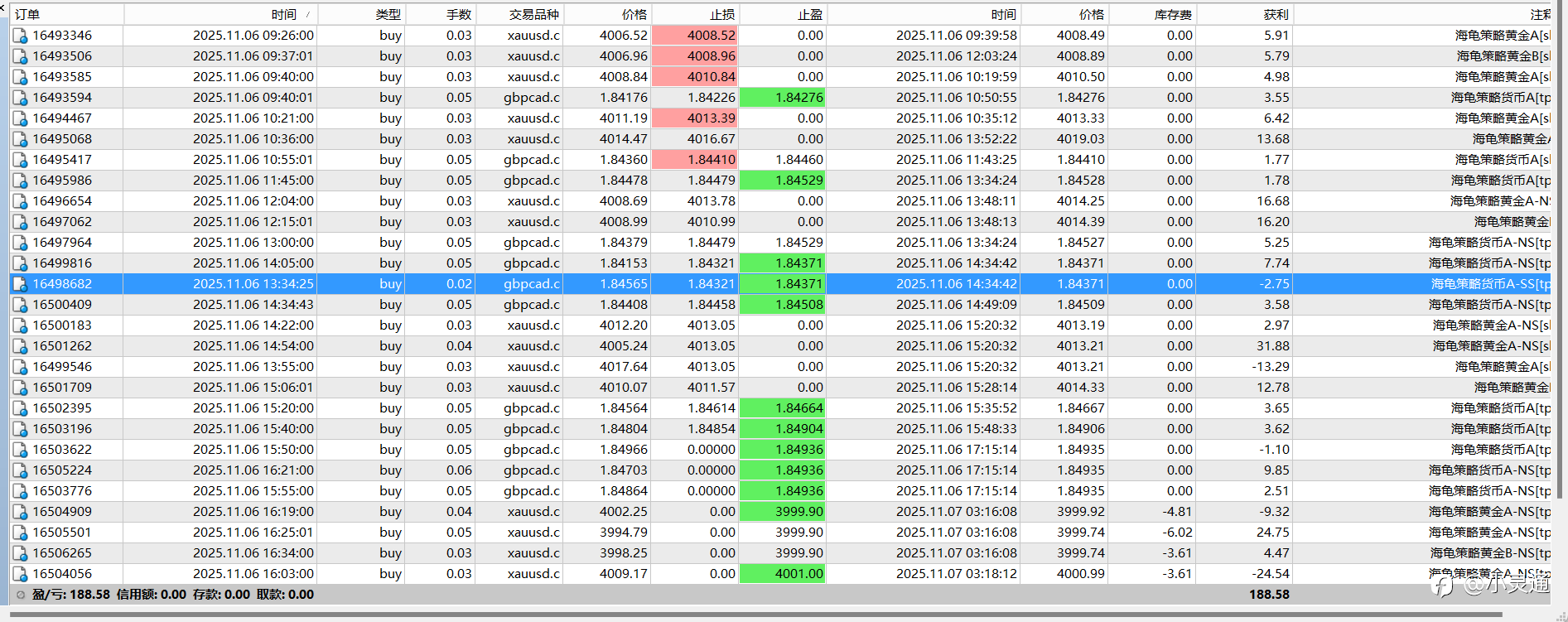The width and height of the screenshot is (1568, 622).
Task: Click the red stop-loss cell 4008.52
Action: [695, 36]
